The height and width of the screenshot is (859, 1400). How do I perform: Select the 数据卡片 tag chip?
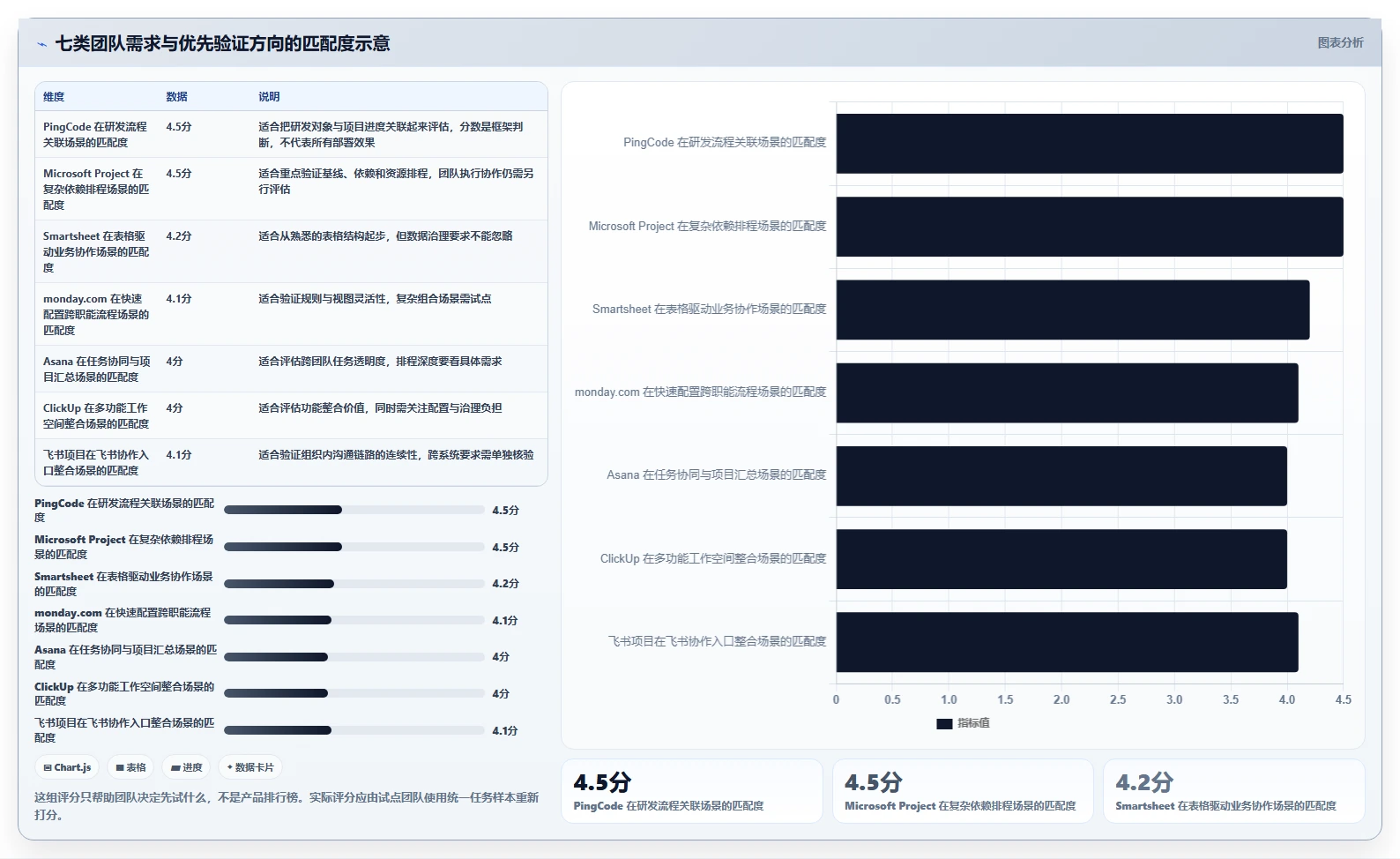pyautogui.click(x=250, y=767)
